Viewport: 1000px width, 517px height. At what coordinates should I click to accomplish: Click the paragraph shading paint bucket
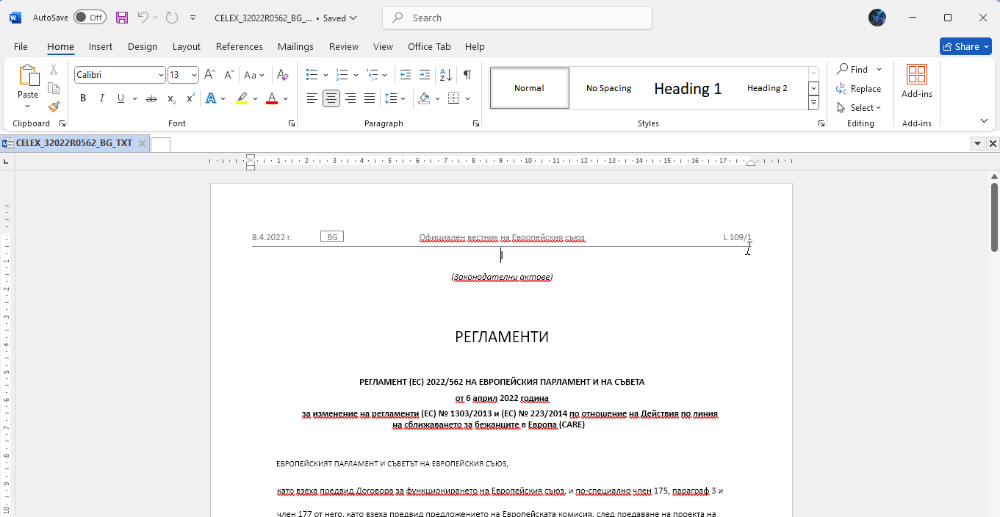click(424, 99)
